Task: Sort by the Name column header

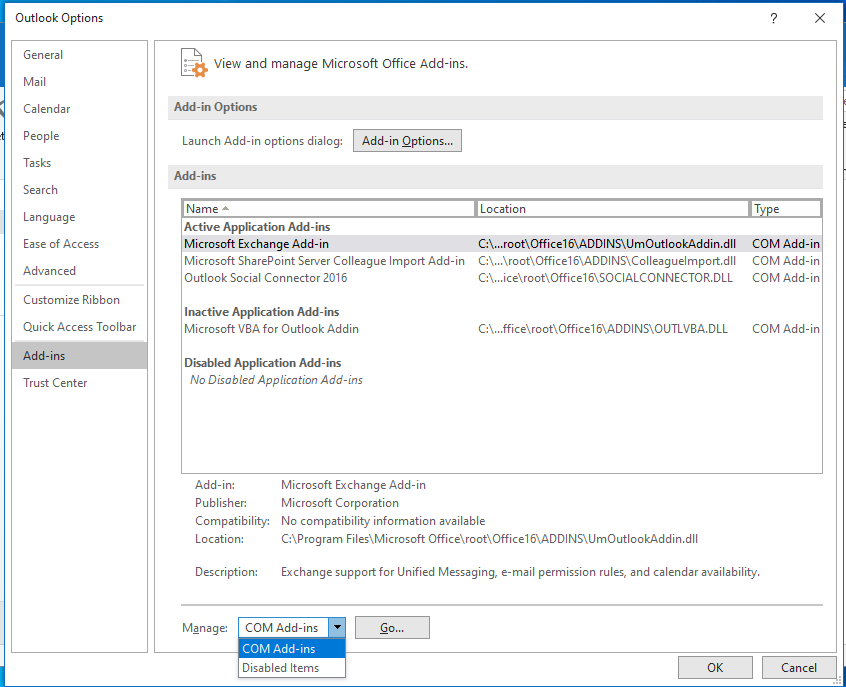Action: coord(329,209)
